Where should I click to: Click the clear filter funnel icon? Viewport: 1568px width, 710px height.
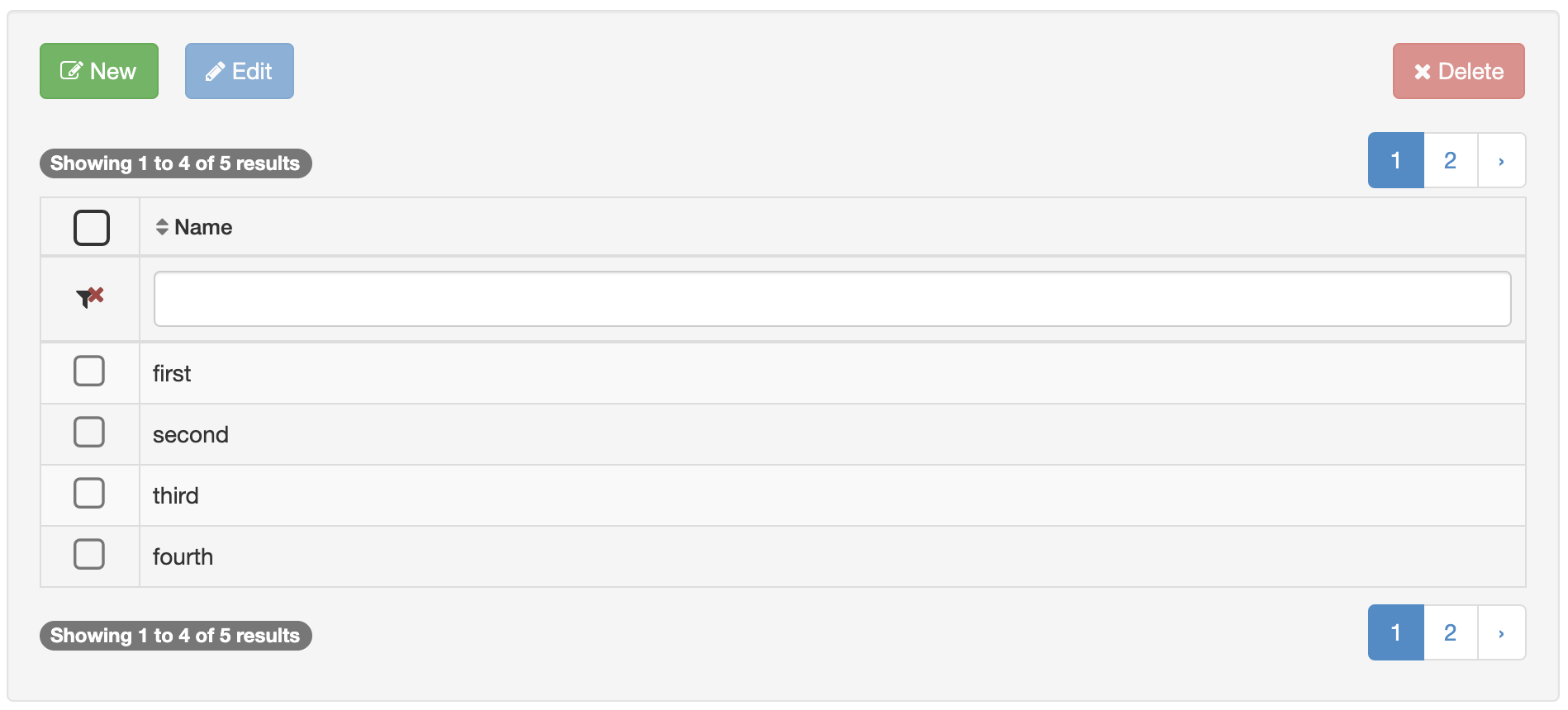89,297
